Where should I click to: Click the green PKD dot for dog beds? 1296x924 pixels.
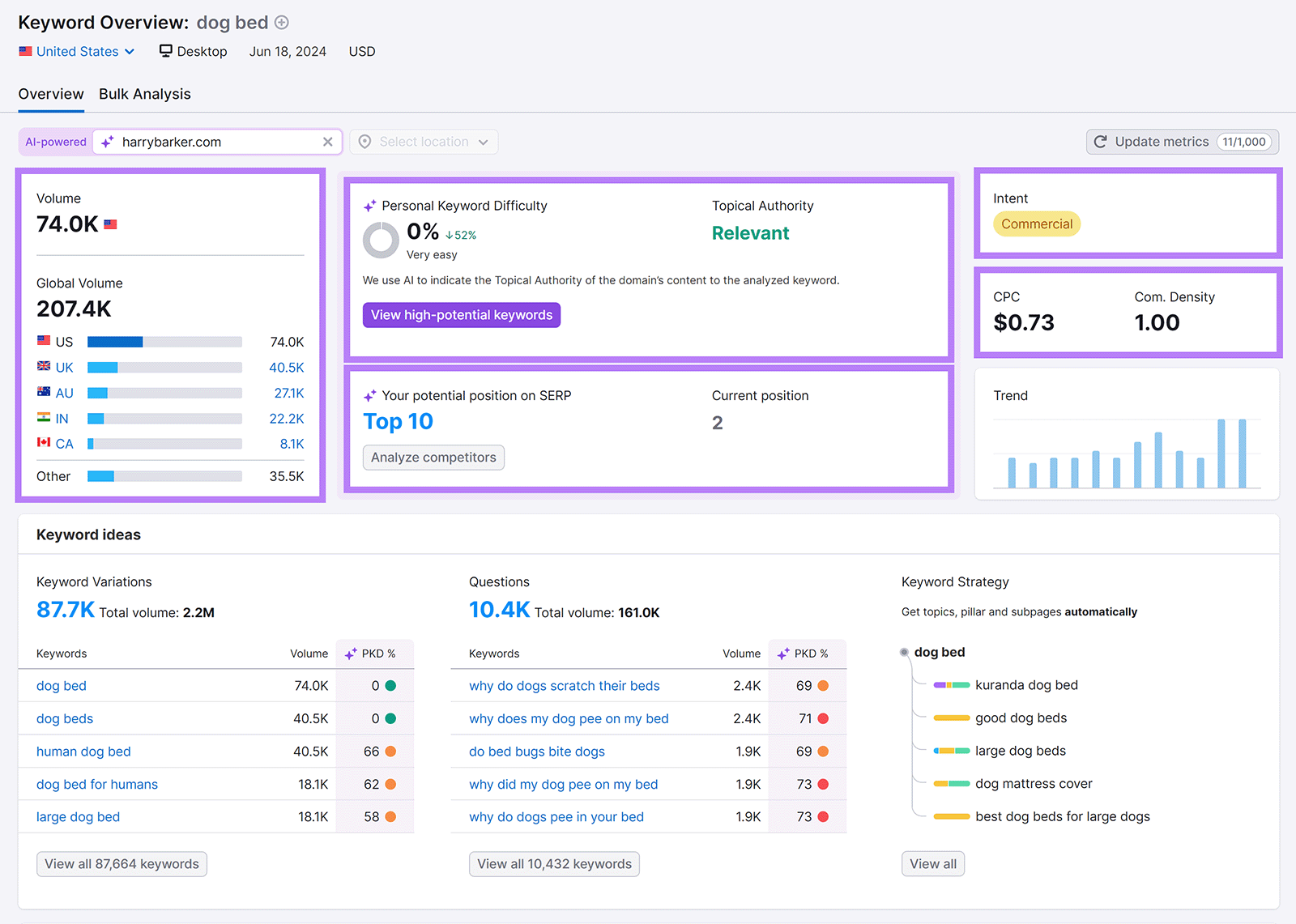(390, 718)
